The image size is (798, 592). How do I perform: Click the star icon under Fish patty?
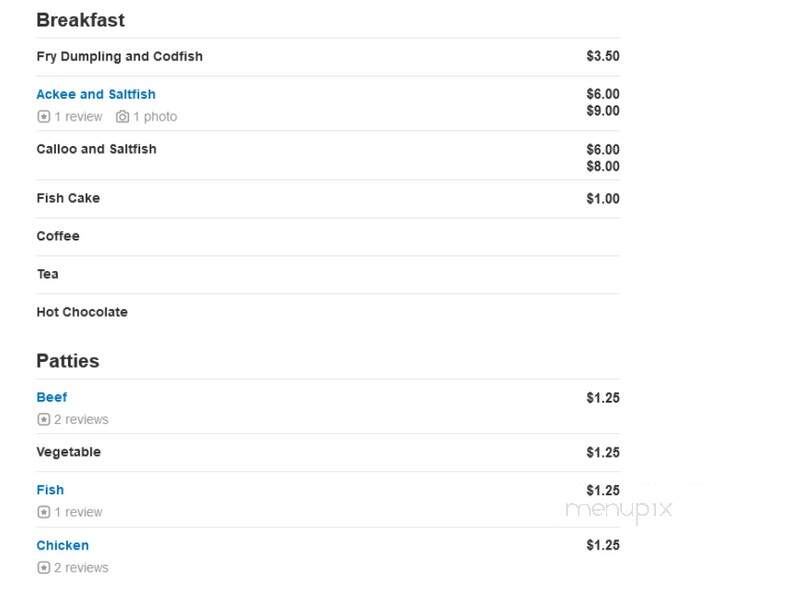click(44, 512)
